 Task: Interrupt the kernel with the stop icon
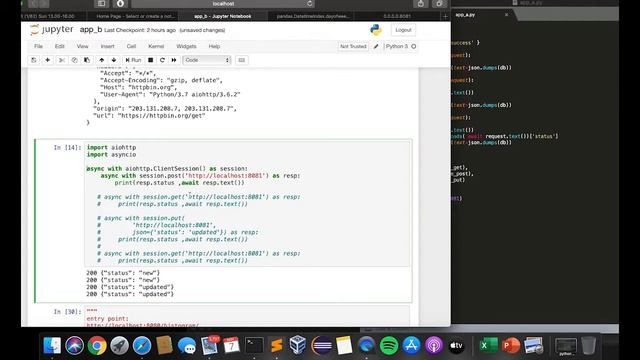151,60
